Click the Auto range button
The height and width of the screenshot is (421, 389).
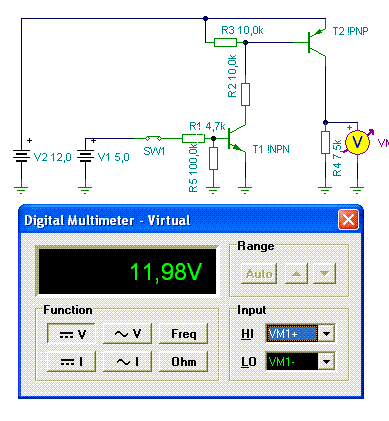pyautogui.click(x=259, y=274)
